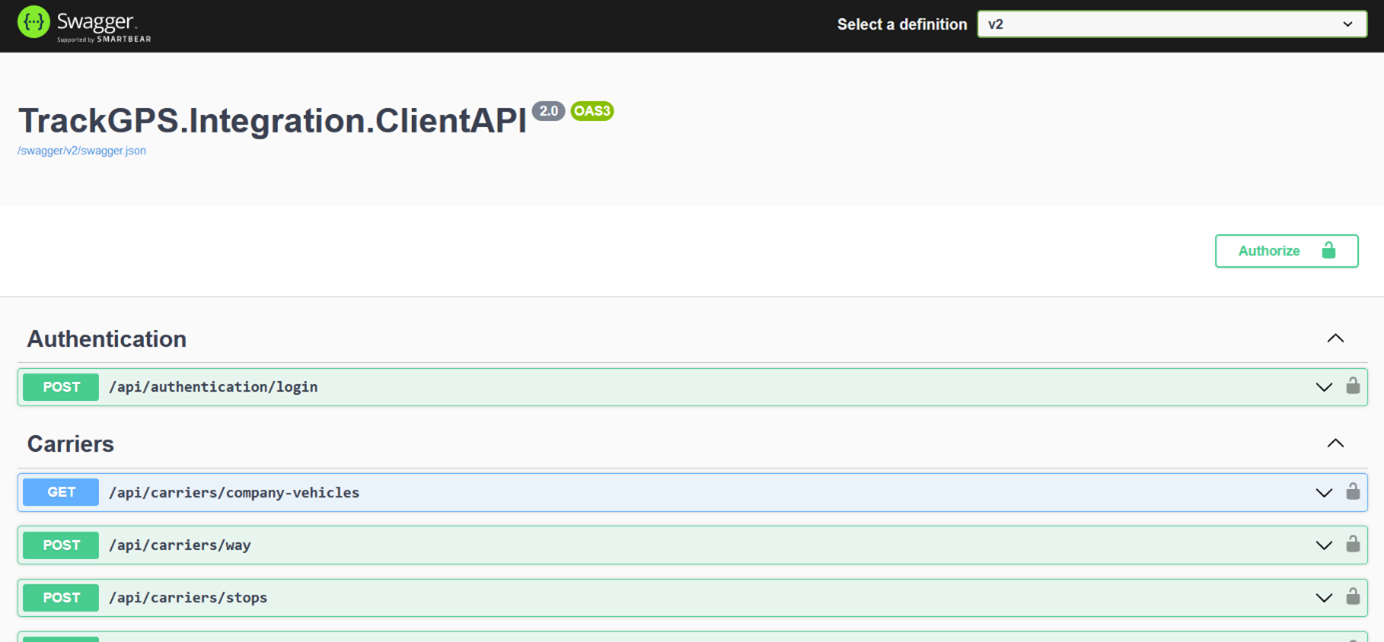This screenshot has width=1384, height=642.
Task: Click the Authorize button
Action: (1286, 251)
